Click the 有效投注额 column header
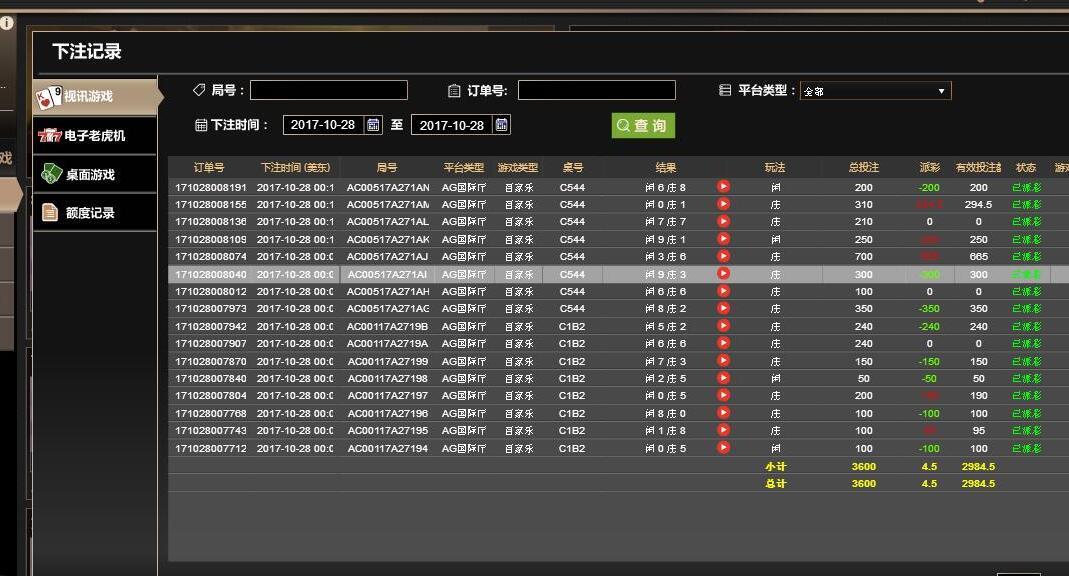 pos(978,168)
